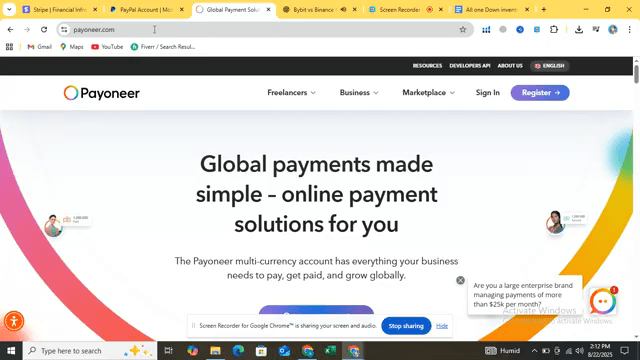
Task: Open the accessibility widget icon
Action: tap(14, 321)
